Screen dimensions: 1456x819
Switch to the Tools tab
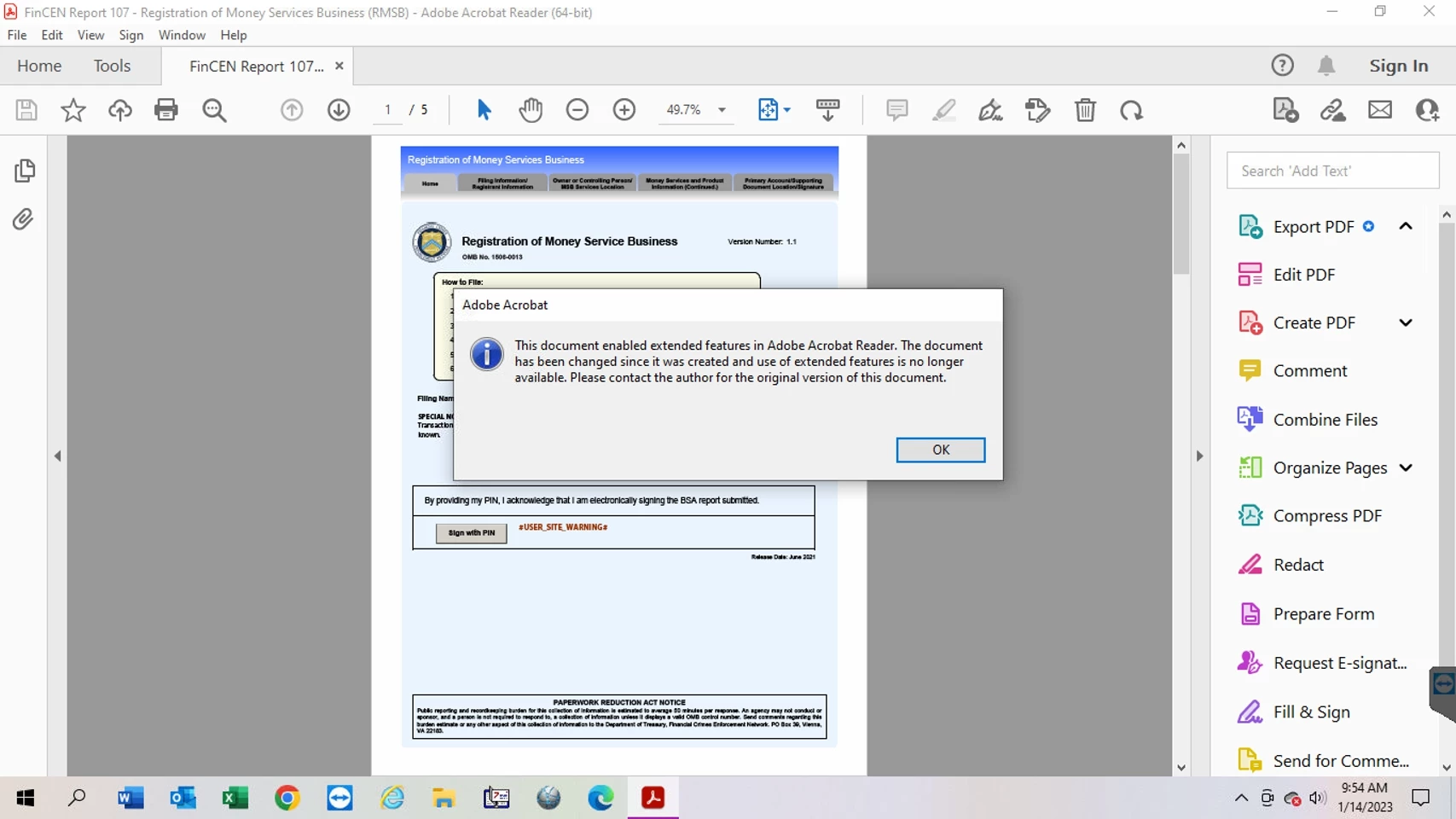(x=112, y=66)
